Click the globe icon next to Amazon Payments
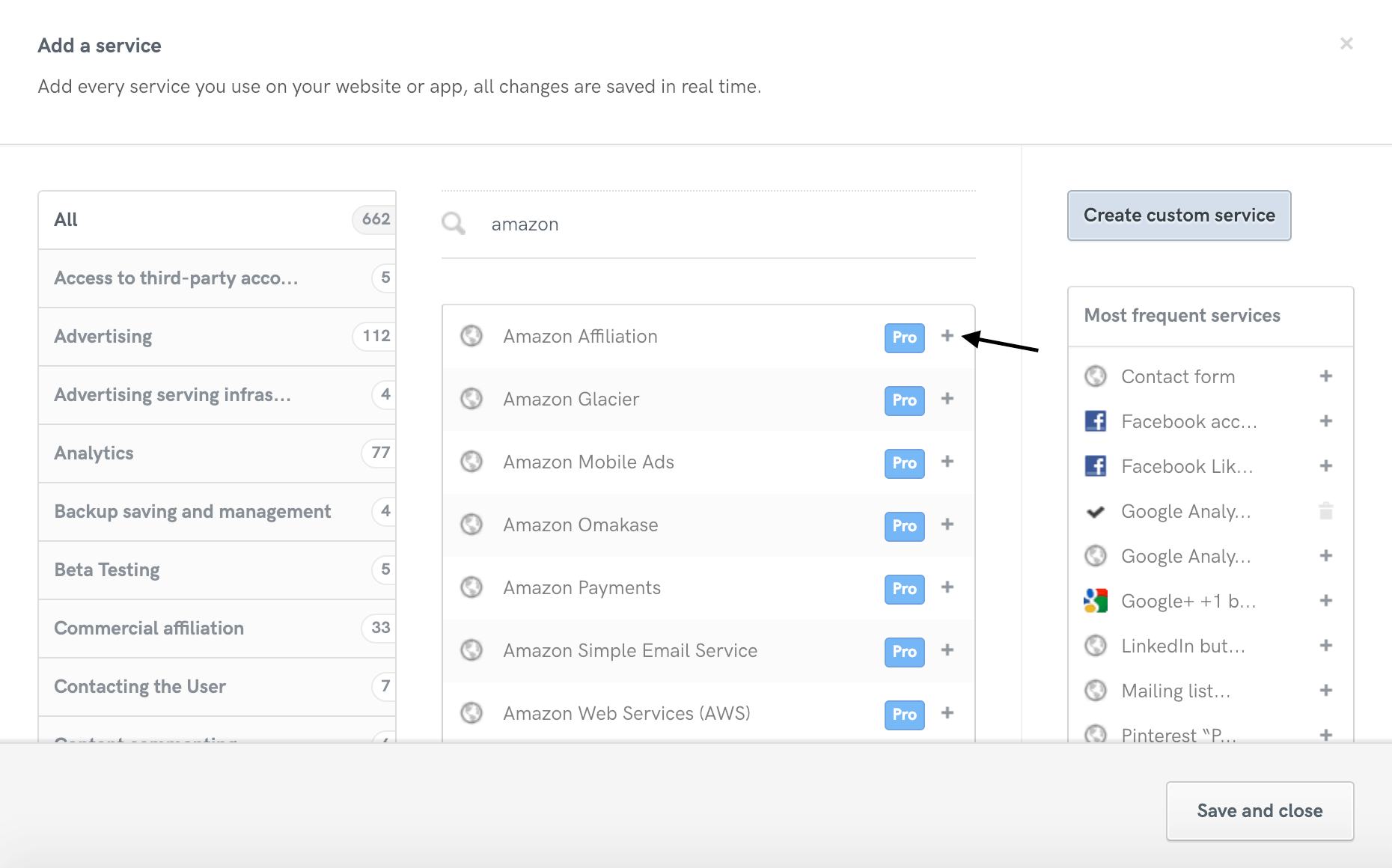 pyautogui.click(x=471, y=587)
